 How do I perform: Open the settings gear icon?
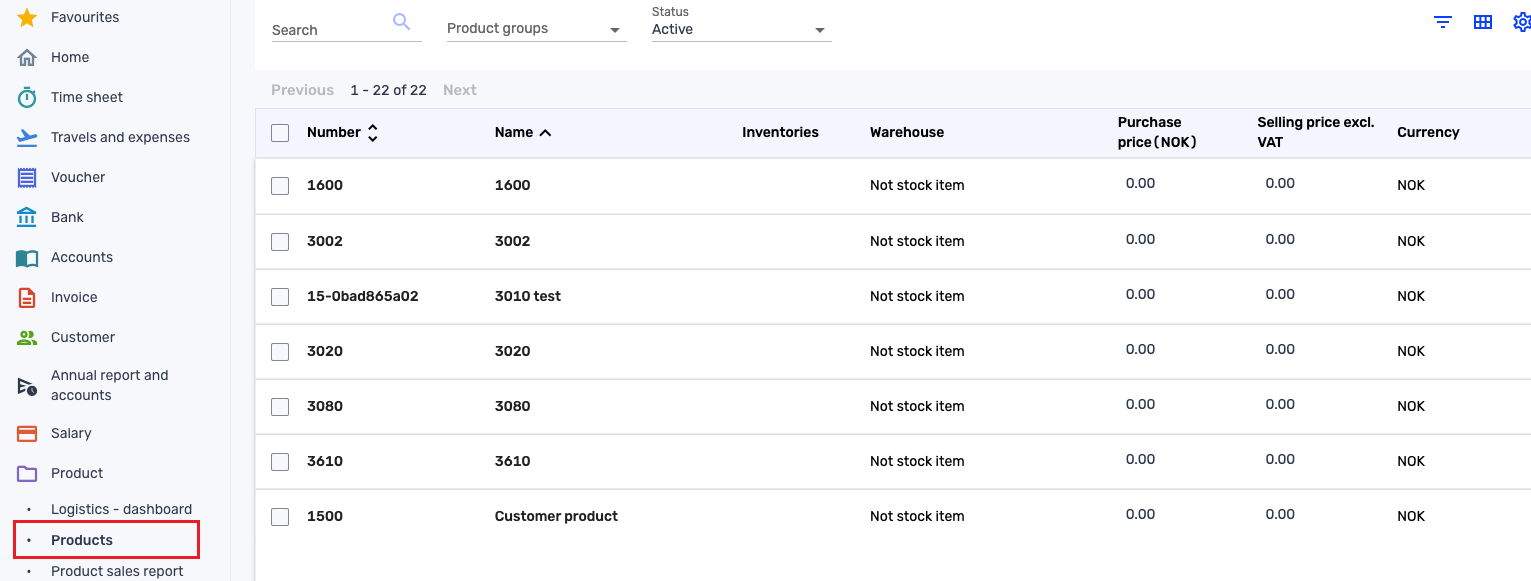(x=1521, y=21)
